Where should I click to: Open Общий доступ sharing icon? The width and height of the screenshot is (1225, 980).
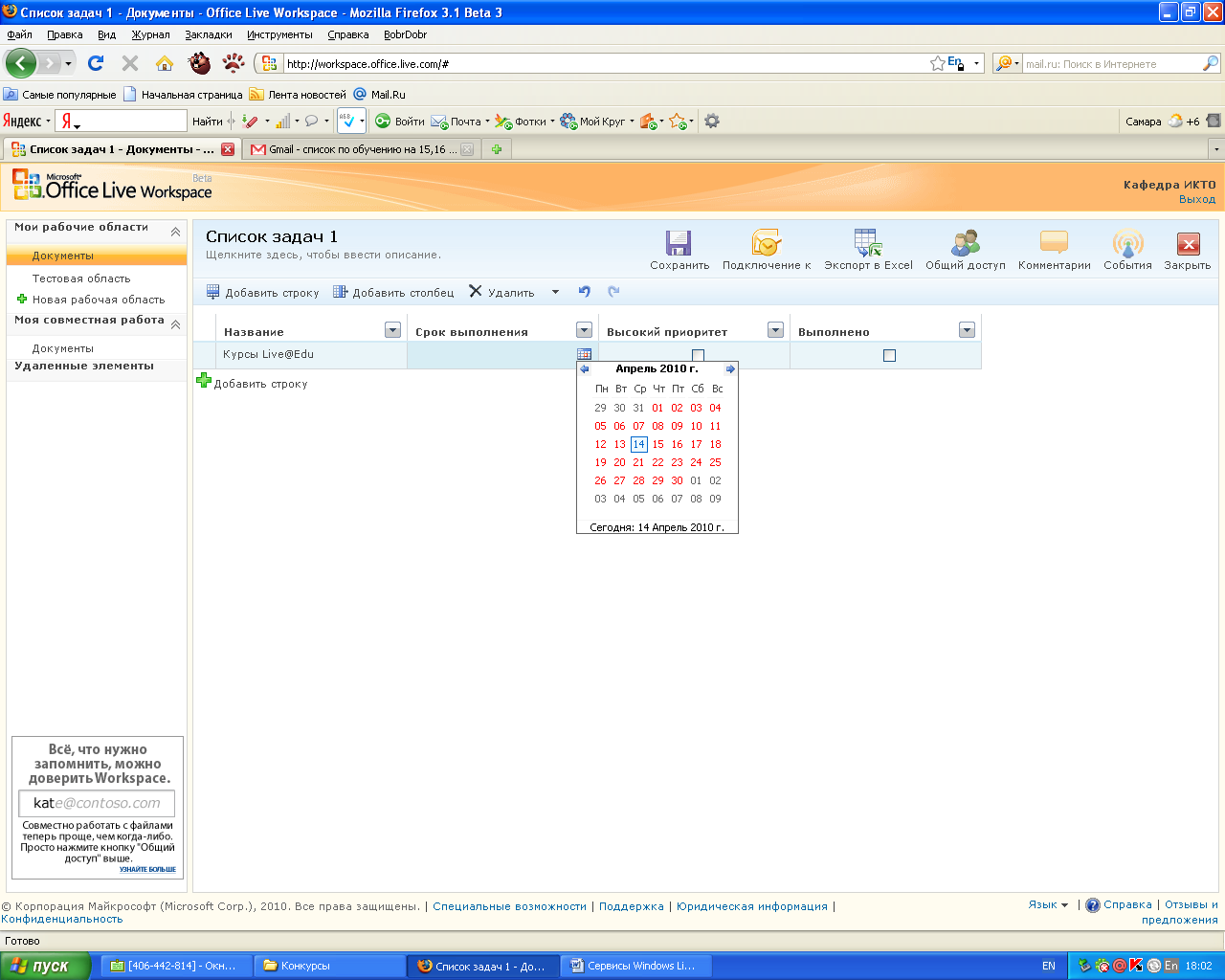click(x=966, y=243)
